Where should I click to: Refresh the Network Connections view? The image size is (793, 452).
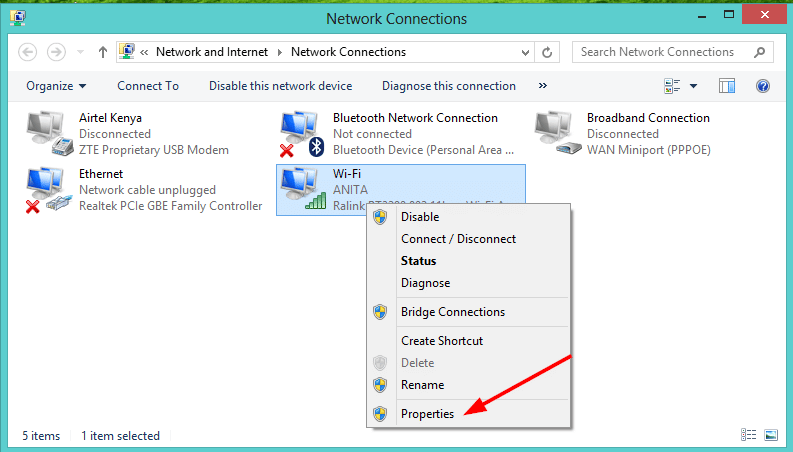[x=547, y=52]
